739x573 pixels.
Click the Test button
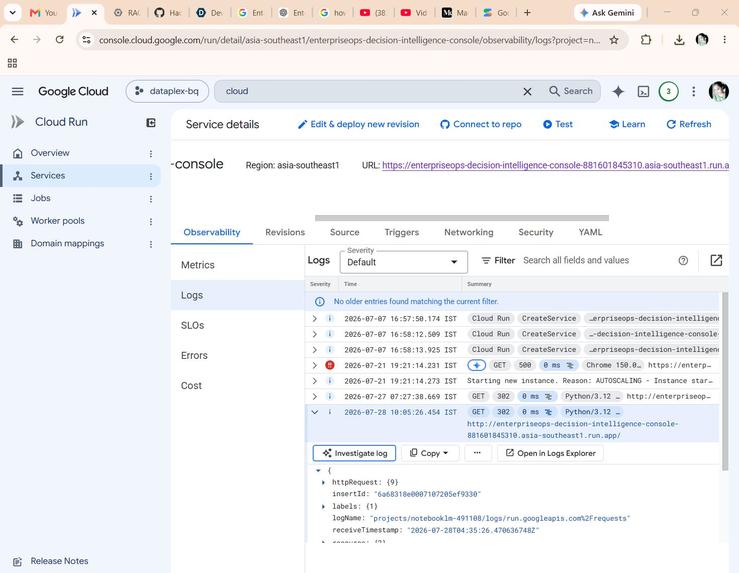[x=558, y=124]
